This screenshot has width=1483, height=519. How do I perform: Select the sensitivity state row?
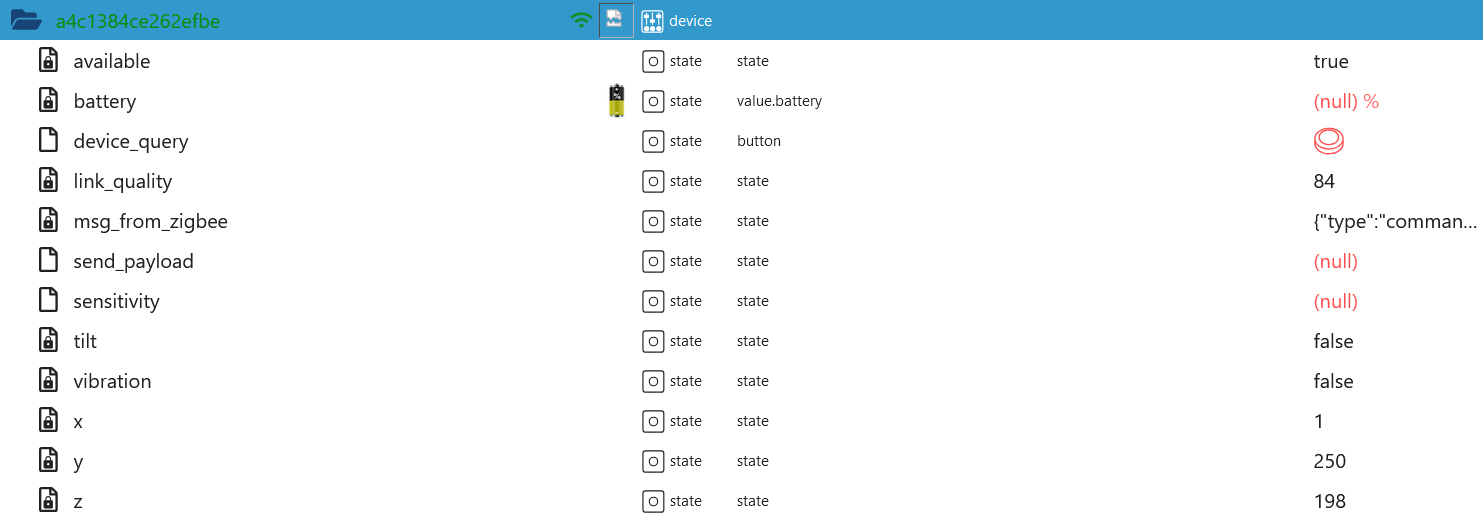pyautogui.click(x=741, y=301)
